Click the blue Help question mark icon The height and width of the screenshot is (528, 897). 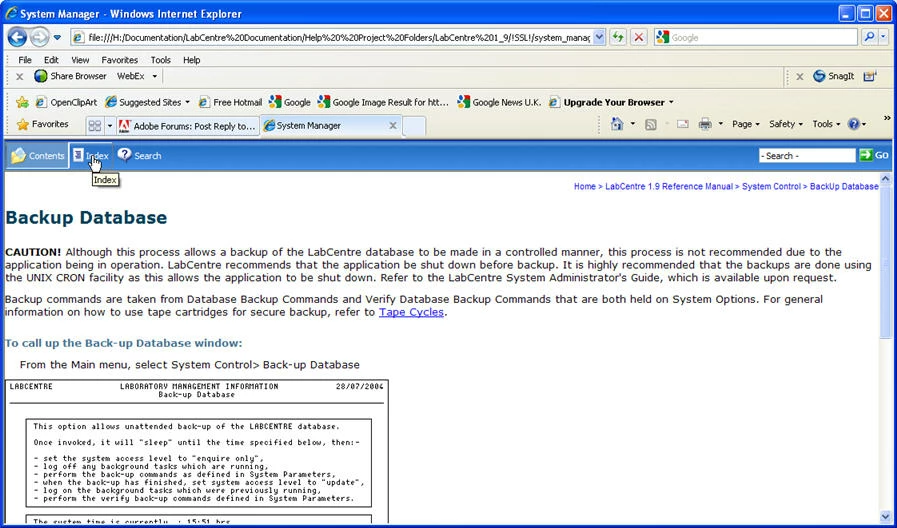(854, 124)
